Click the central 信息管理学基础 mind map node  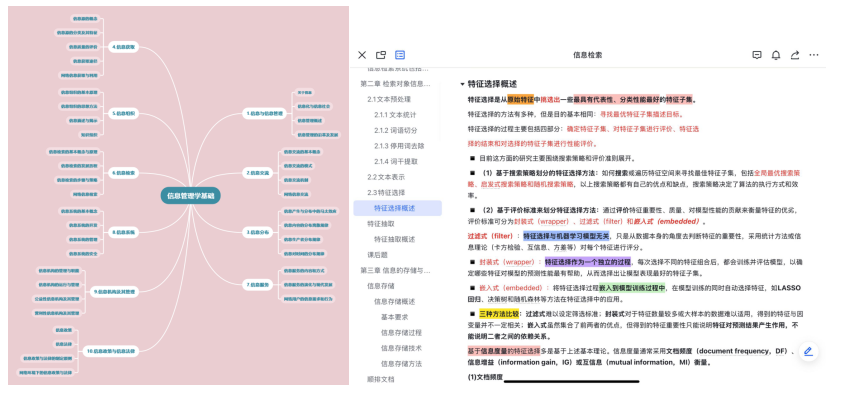190,195
